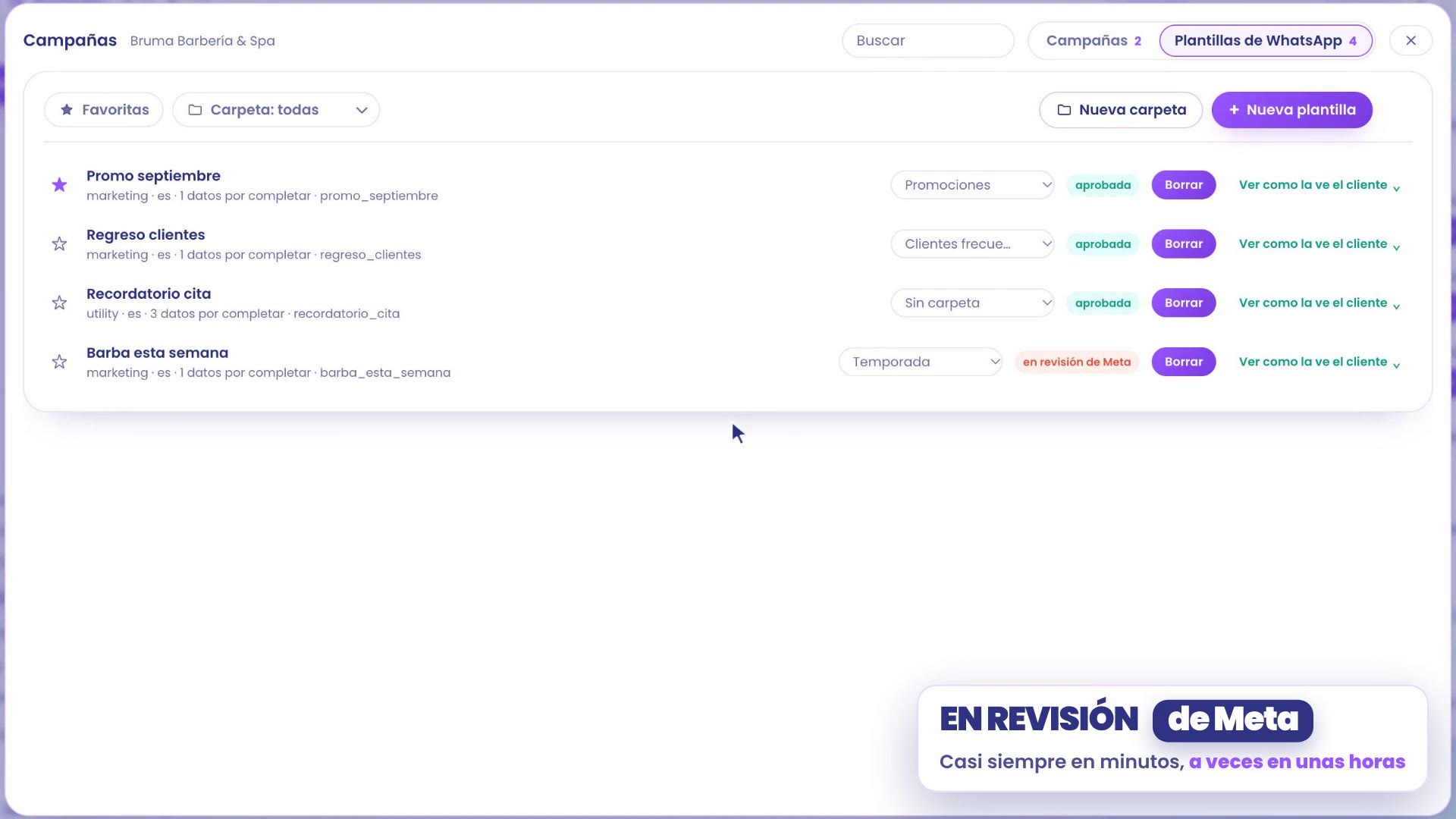Expand client preview for Recordatorio cita
Viewport: 1456px width, 819px height.
pyautogui.click(x=1319, y=303)
